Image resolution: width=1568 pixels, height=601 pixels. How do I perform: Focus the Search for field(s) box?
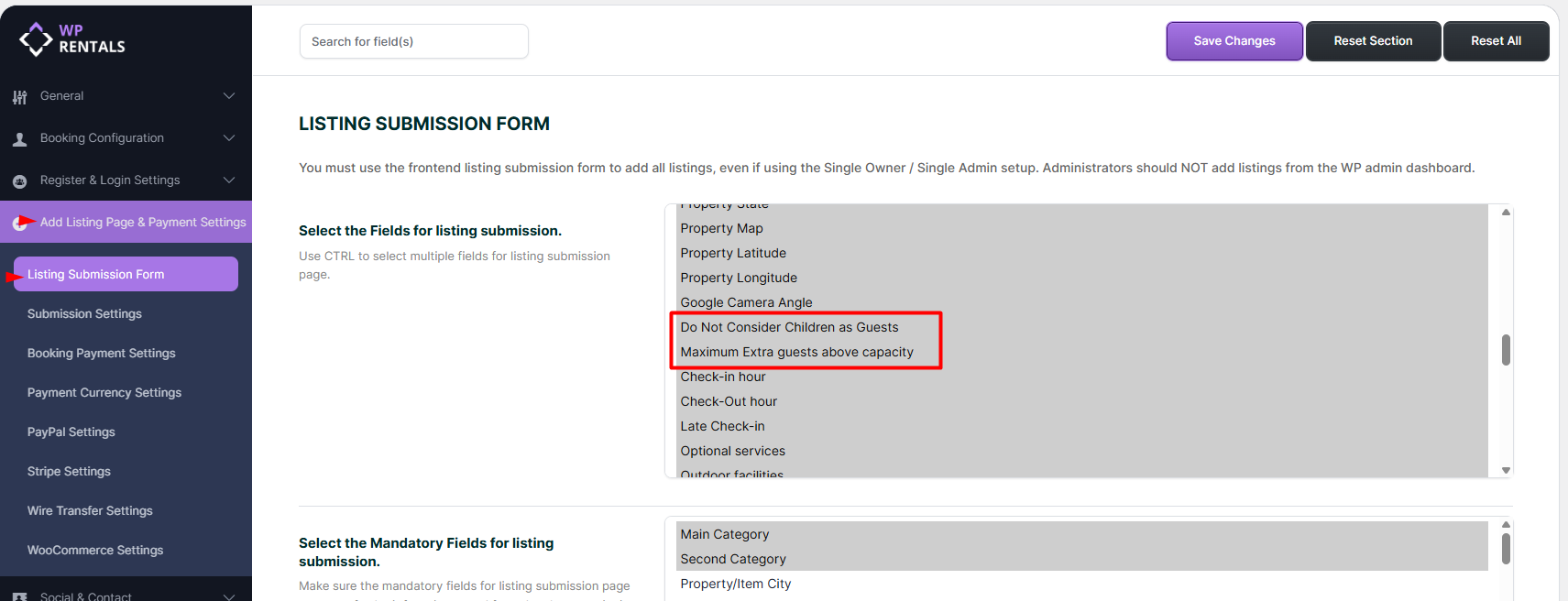point(413,42)
